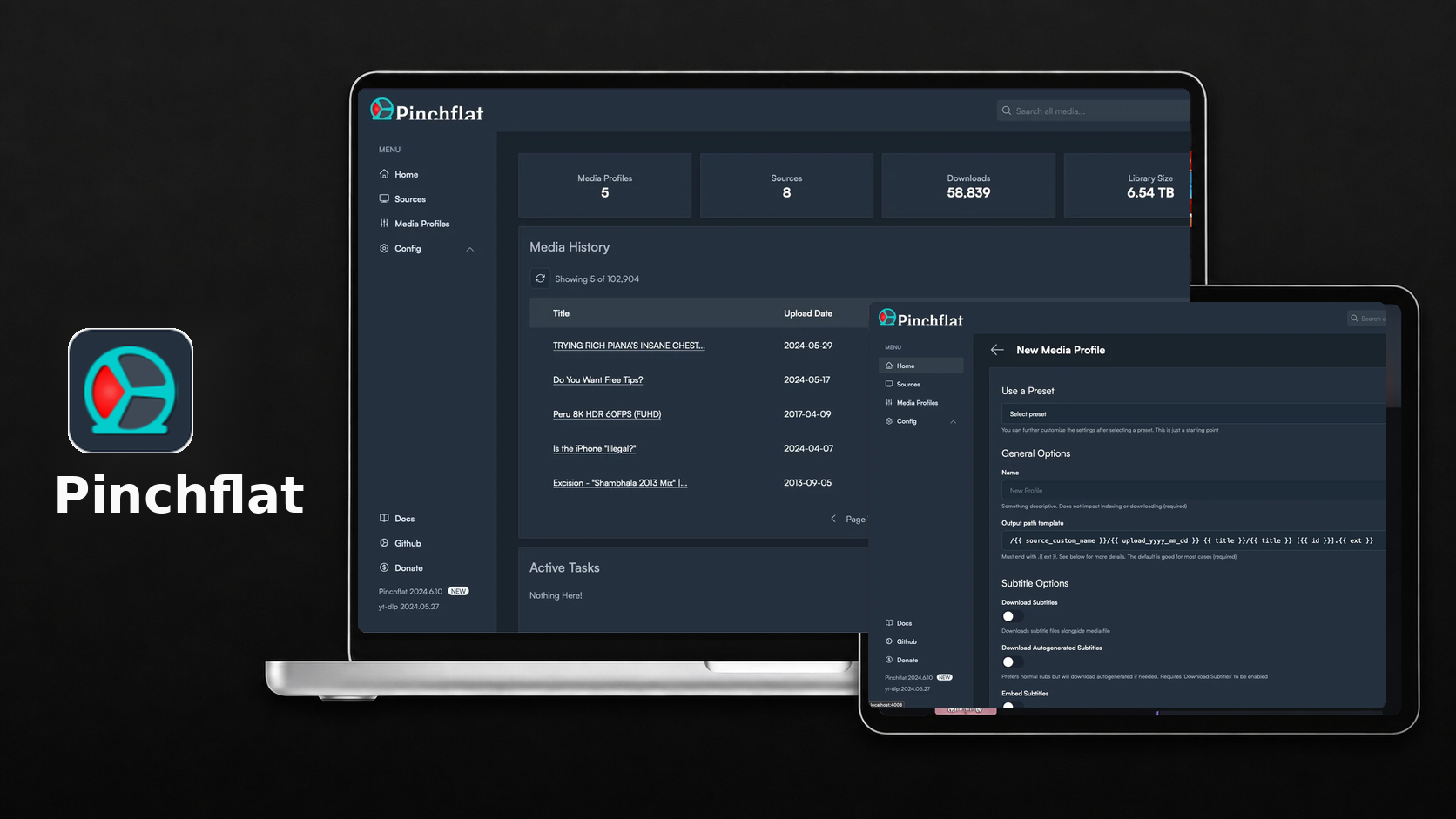Screen dimensions: 1456x819
Task: Open the Peru 8K HDR 60FPS (FUHD) link
Action: pos(607,414)
